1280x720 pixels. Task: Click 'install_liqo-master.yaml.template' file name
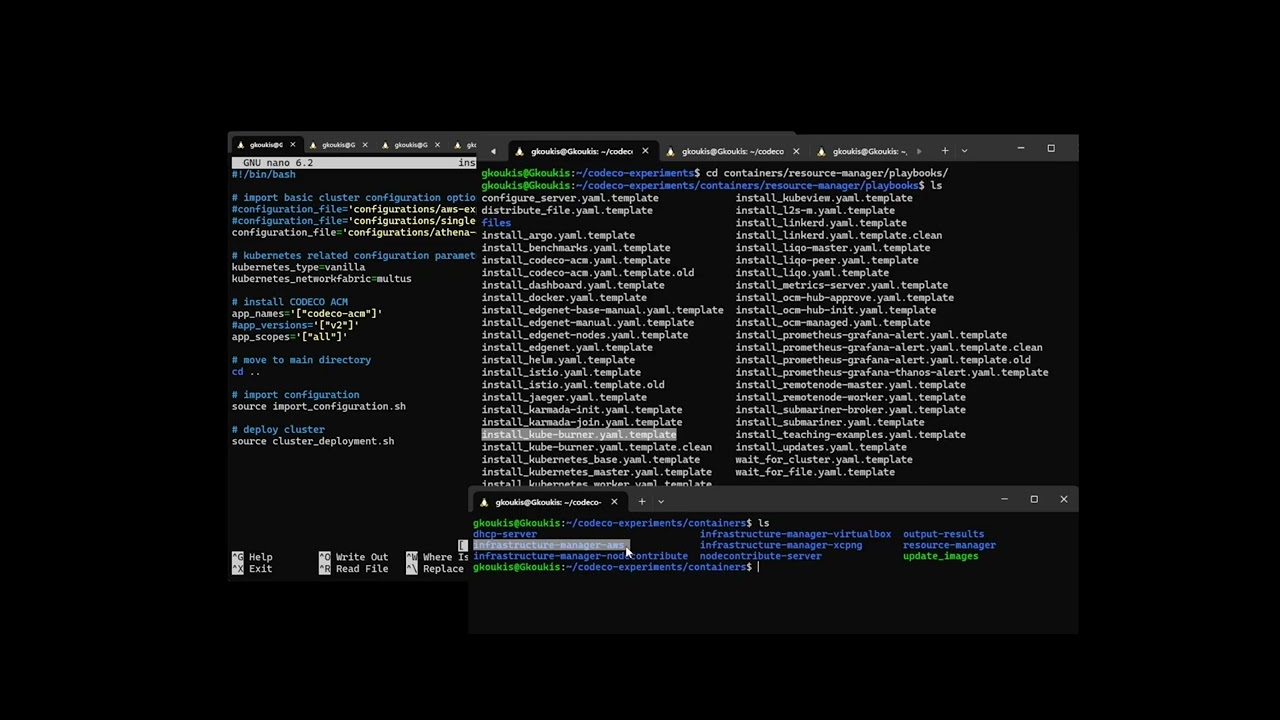coord(833,248)
